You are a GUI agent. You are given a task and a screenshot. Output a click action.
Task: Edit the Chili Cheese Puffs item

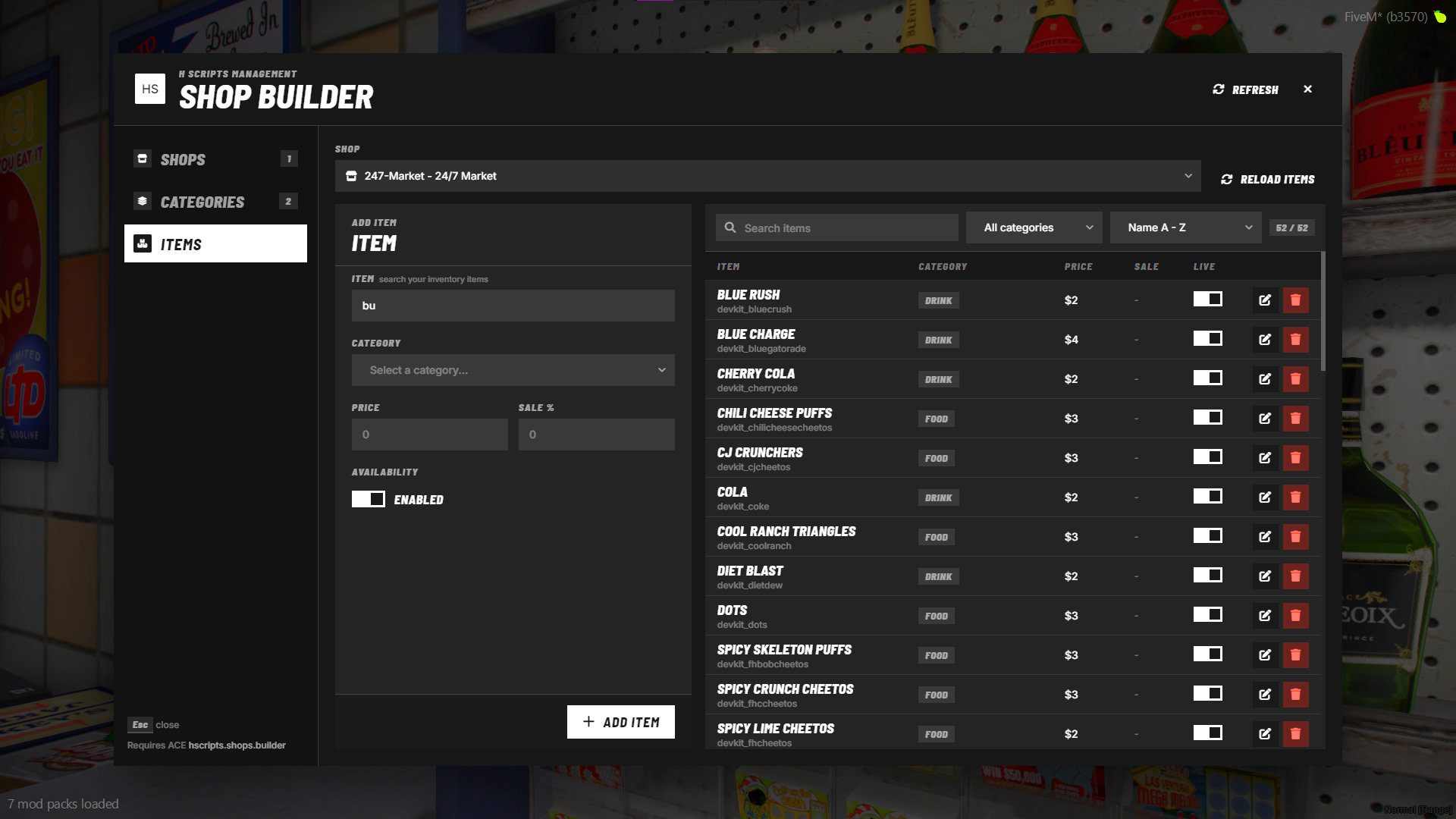point(1265,419)
